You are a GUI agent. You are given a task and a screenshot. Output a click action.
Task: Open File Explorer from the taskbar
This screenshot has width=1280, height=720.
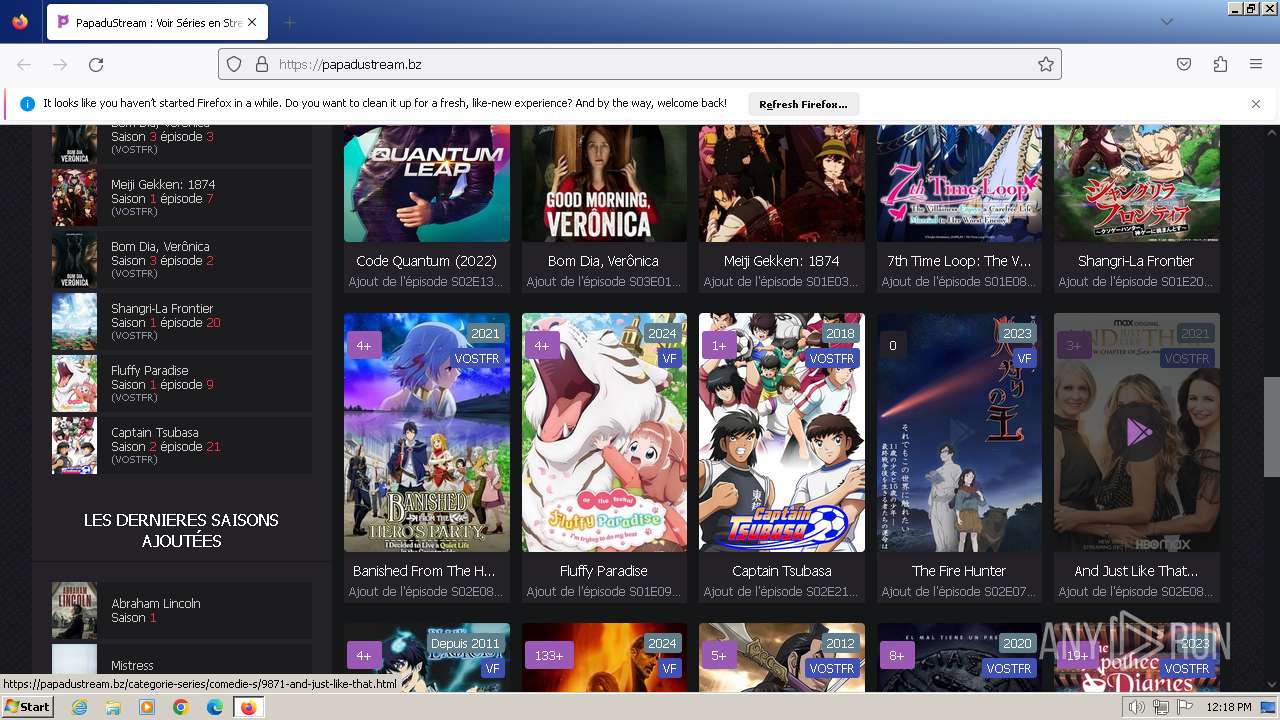pyautogui.click(x=113, y=707)
